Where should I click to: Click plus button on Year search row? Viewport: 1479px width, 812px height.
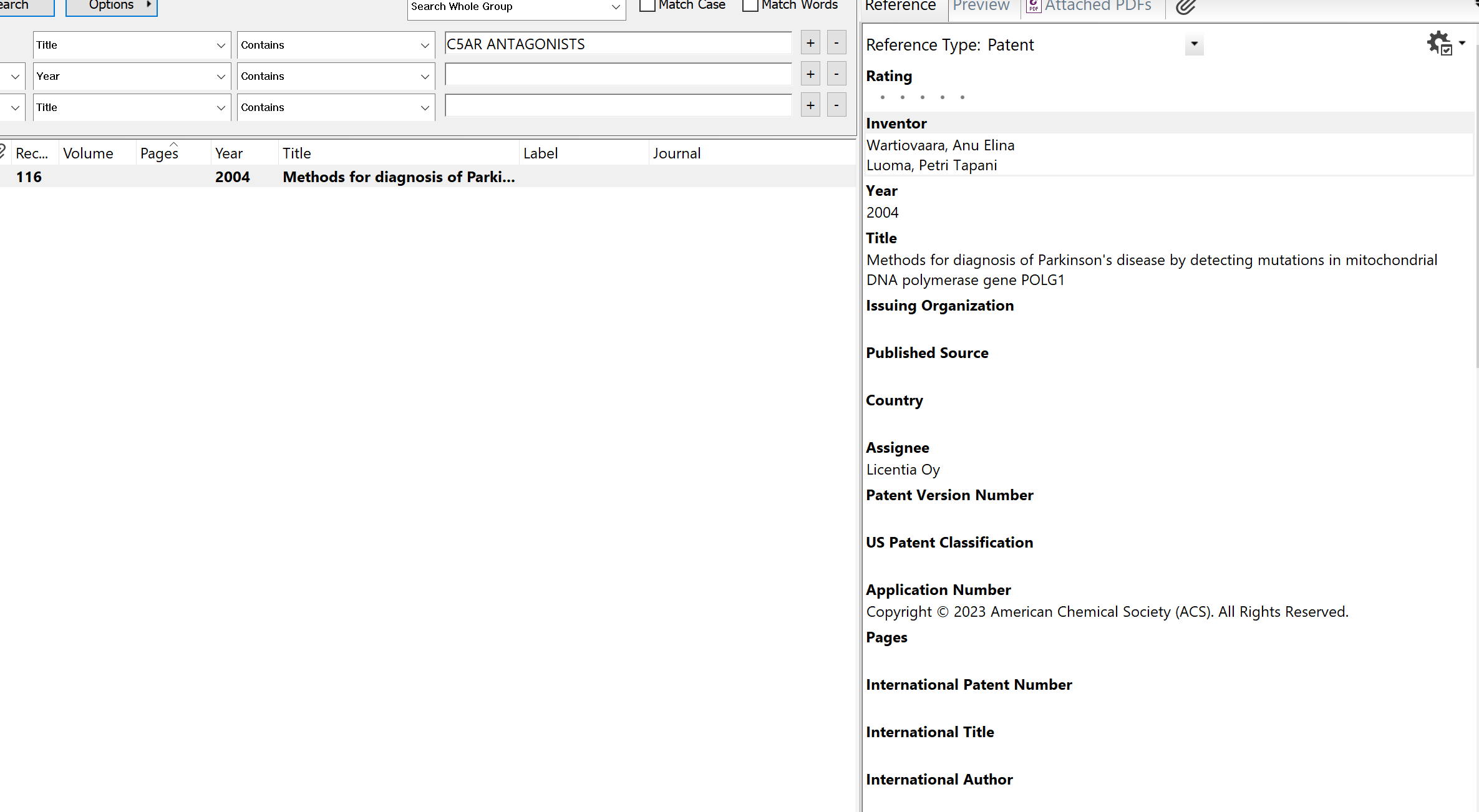click(x=810, y=74)
